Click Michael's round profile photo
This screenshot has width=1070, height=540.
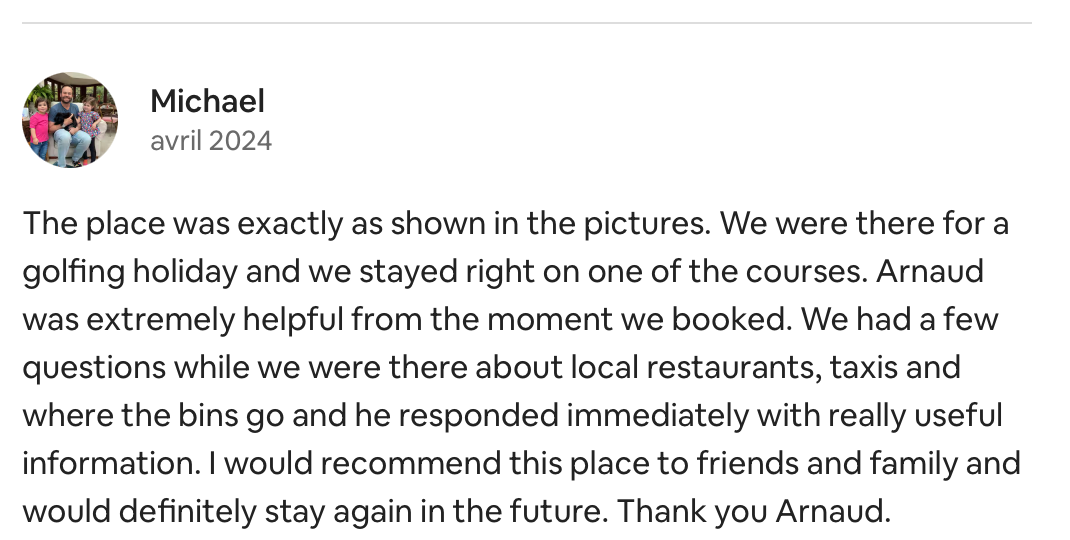point(70,120)
